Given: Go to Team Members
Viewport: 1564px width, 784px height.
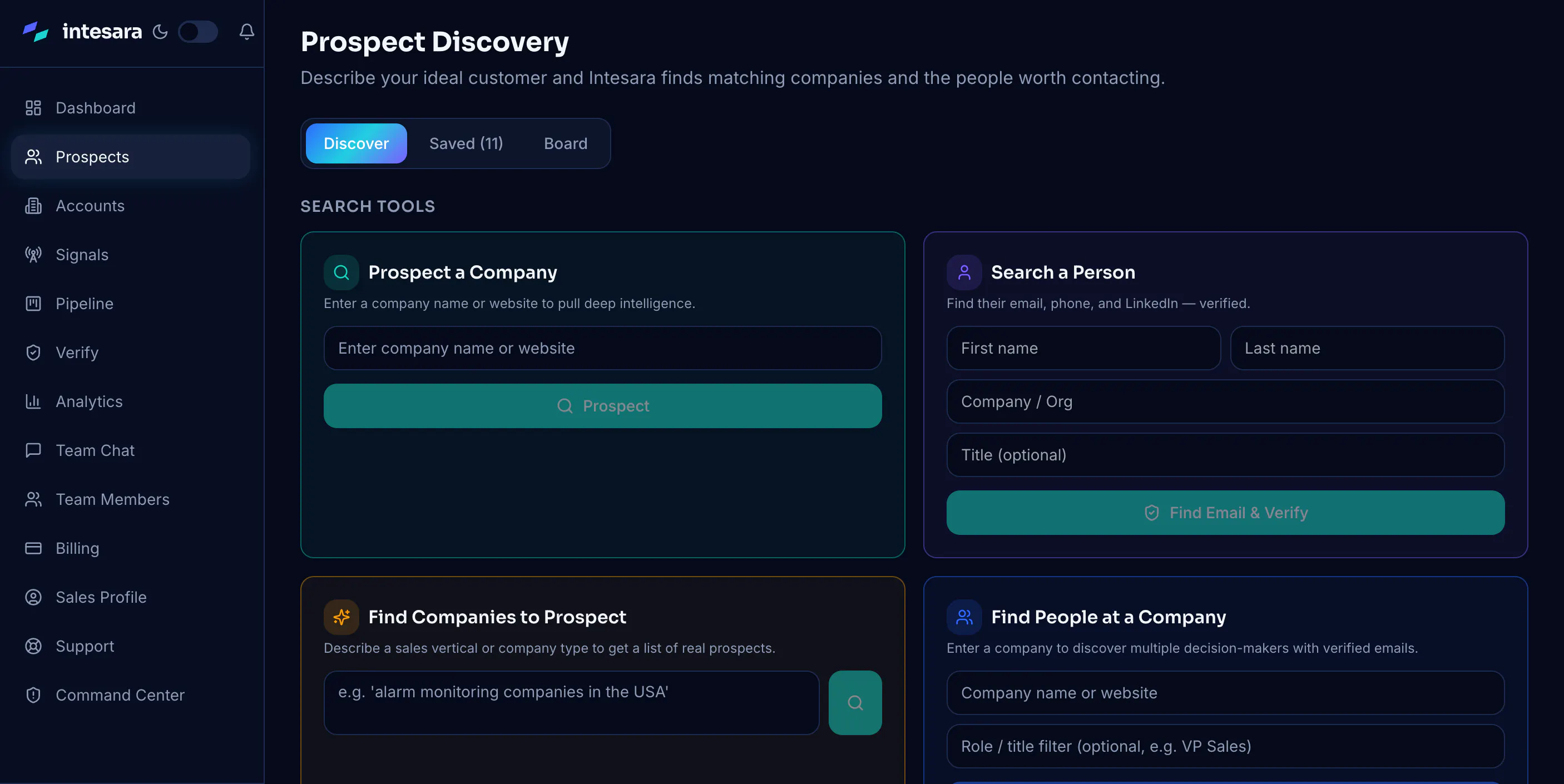Looking at the screenshot, I should 131,499.
